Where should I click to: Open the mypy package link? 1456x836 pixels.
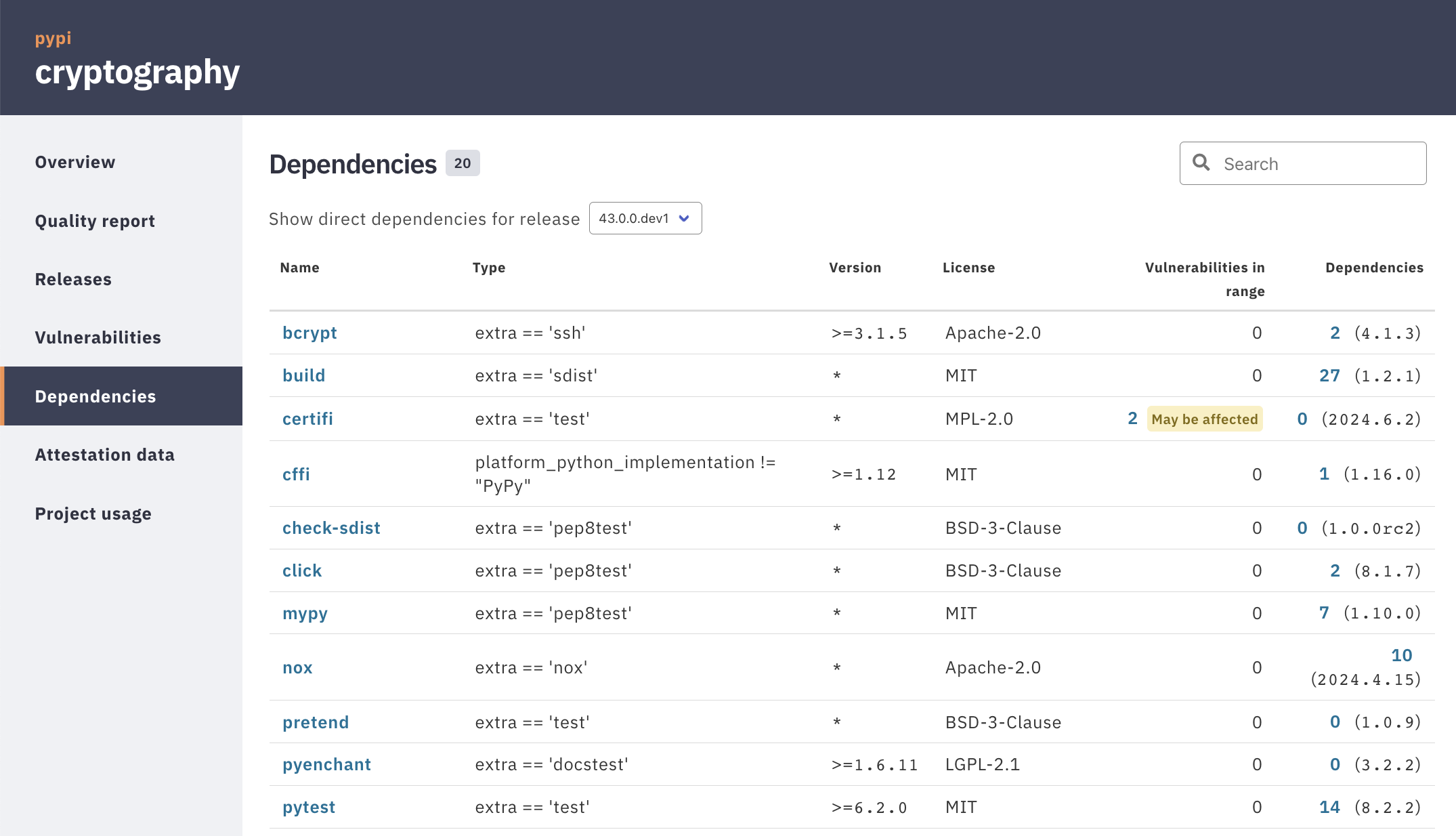[x=305, y=613]
